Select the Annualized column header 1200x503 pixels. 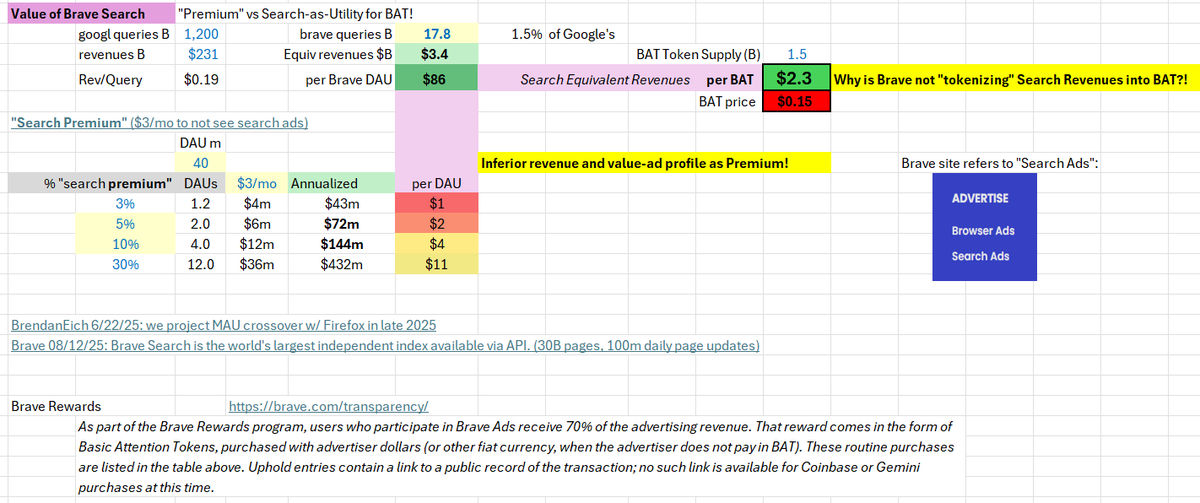(340, 183)
